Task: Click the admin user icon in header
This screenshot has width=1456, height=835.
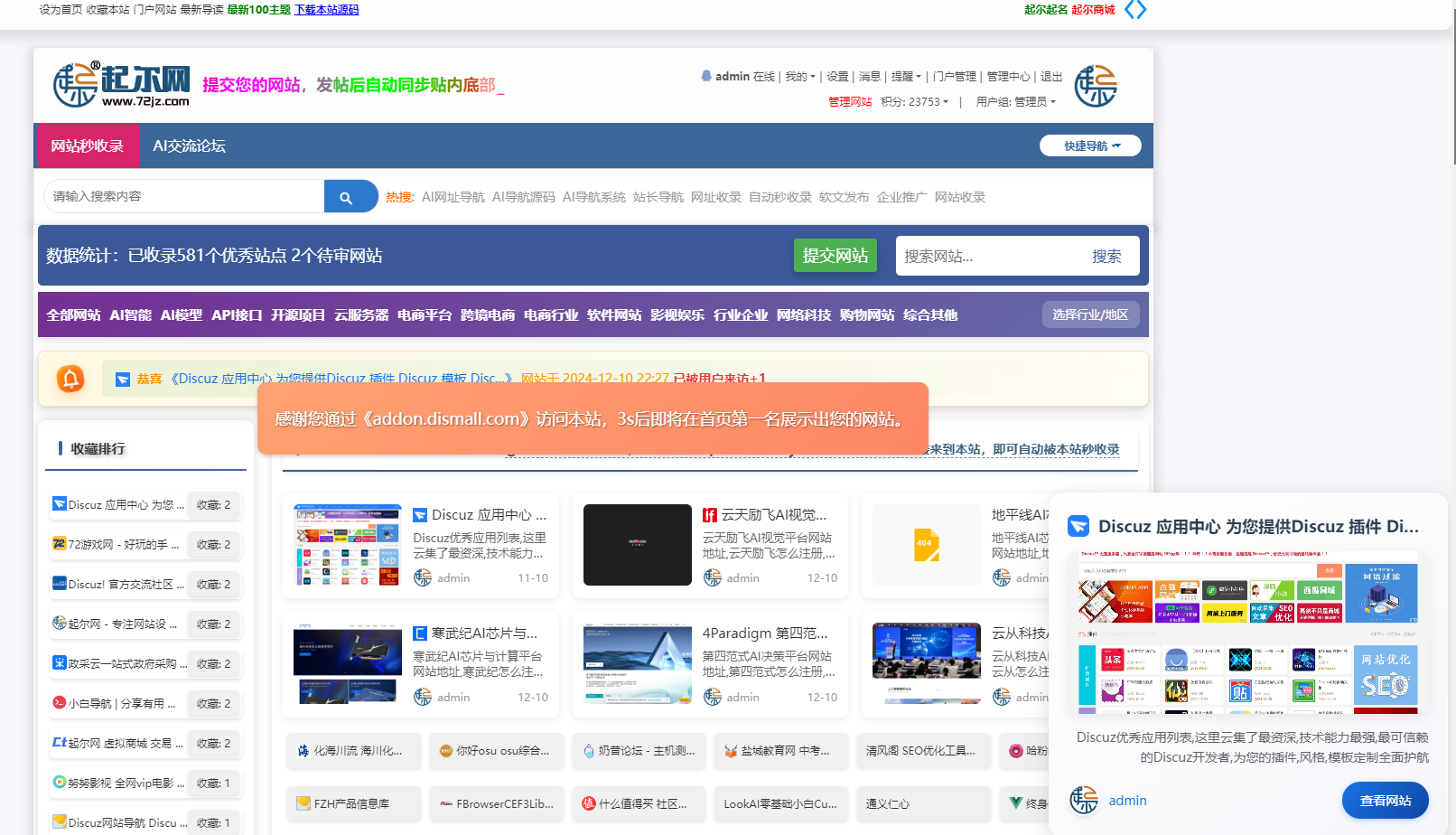Action: coord(706,76)
